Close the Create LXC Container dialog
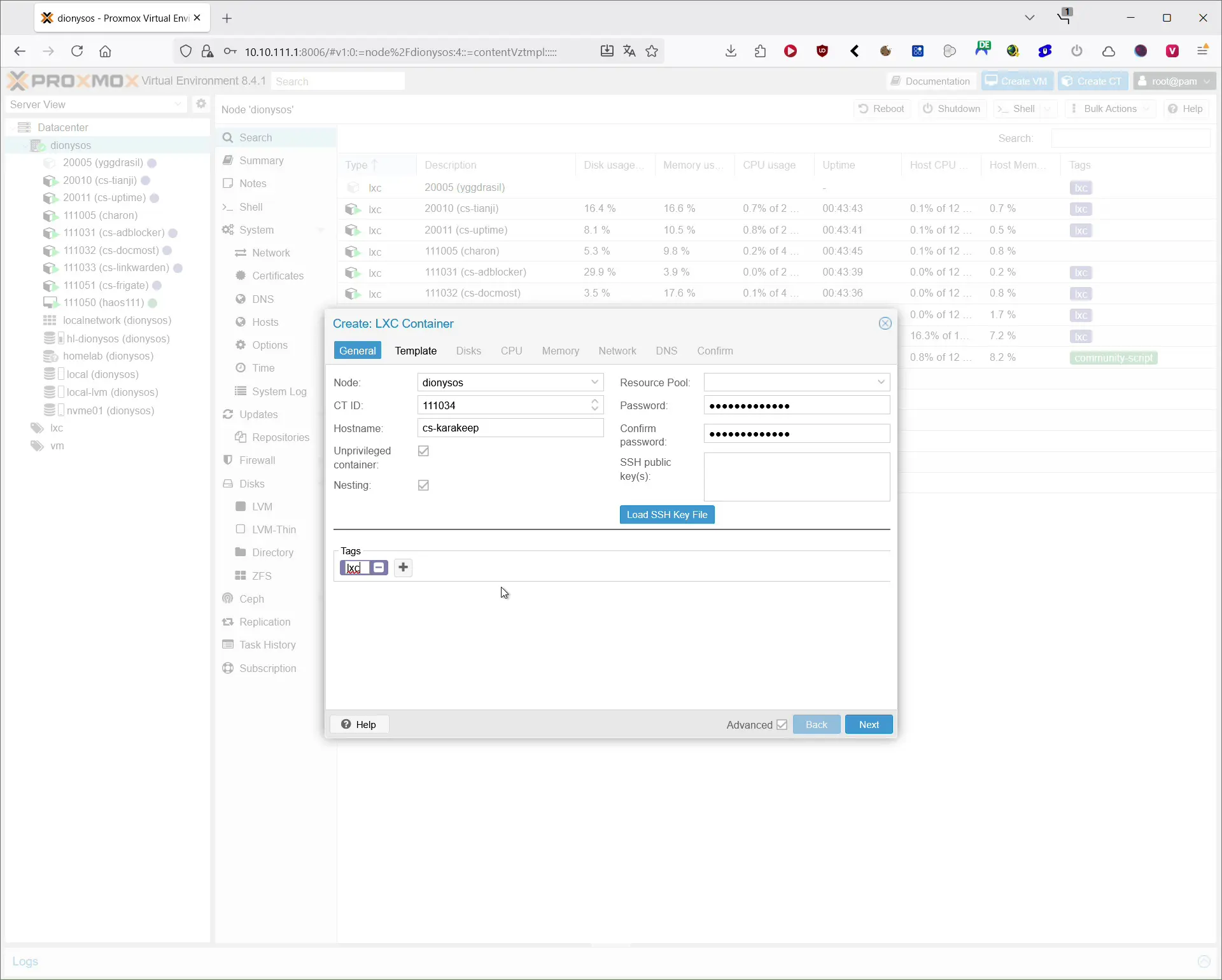This screenshot has width=1222, height=980. click(885, 323)
